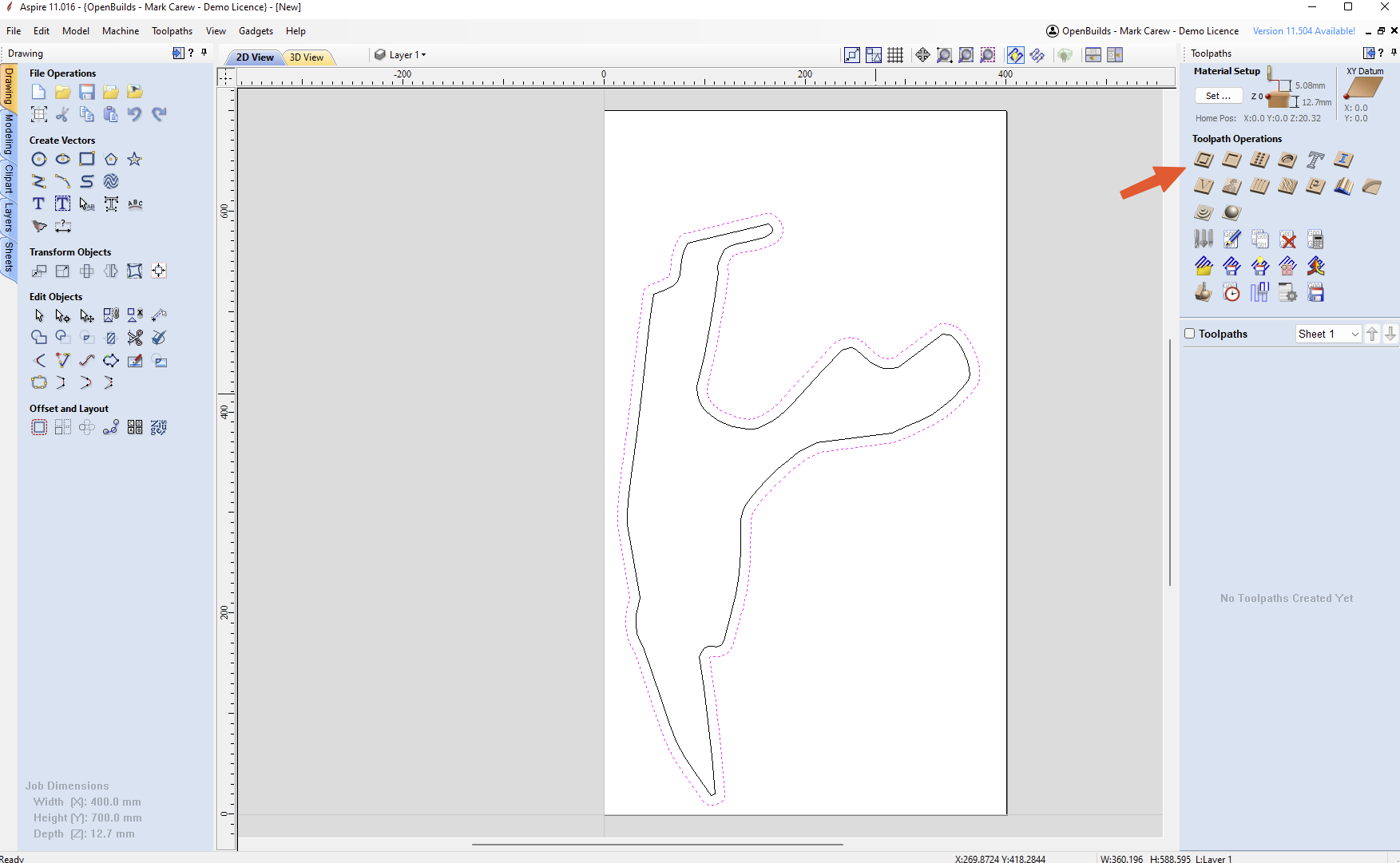1400x863 pixels.
Task: Select the Draw Polygon tool
Action: coord(111,159)
